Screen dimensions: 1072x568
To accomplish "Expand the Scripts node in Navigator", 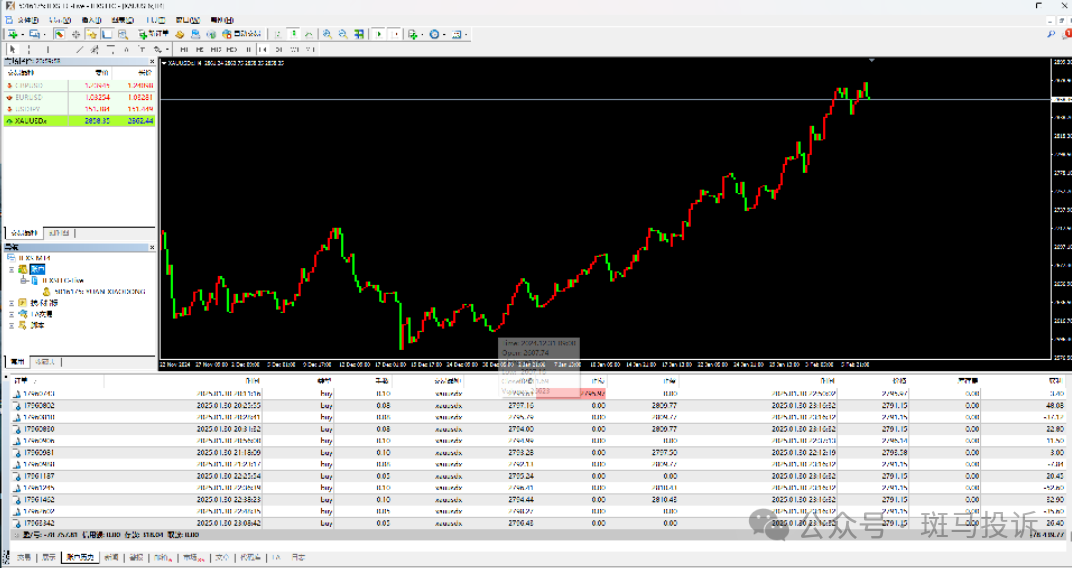I will [11, 326].
